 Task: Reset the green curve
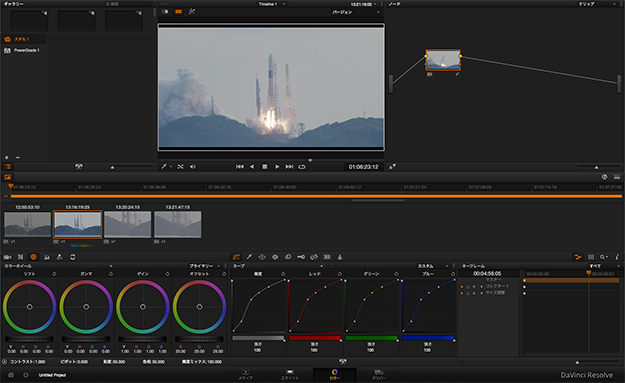coord(396,274)
